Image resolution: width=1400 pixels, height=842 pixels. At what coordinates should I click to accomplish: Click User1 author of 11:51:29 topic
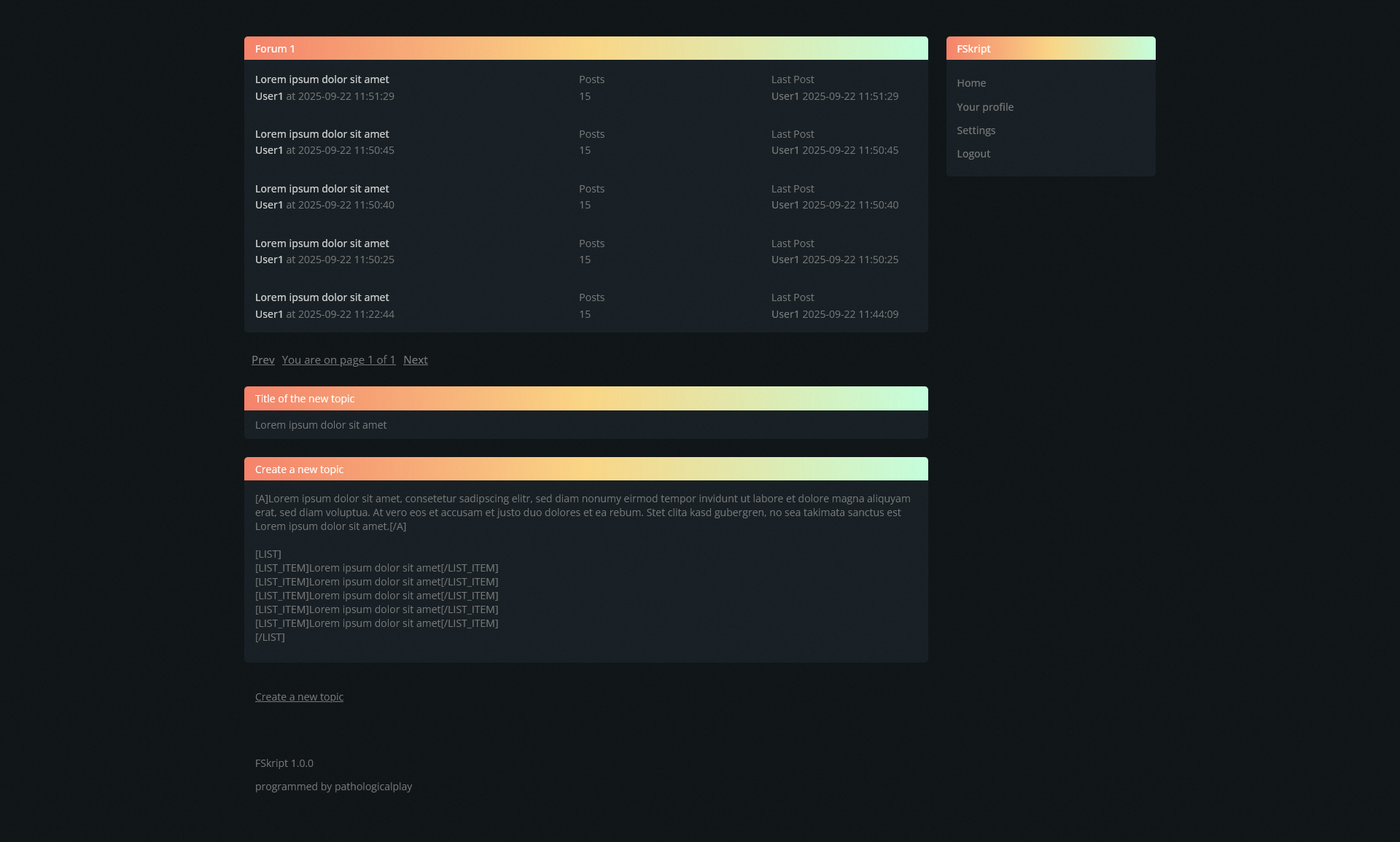(x=268, y=96)
